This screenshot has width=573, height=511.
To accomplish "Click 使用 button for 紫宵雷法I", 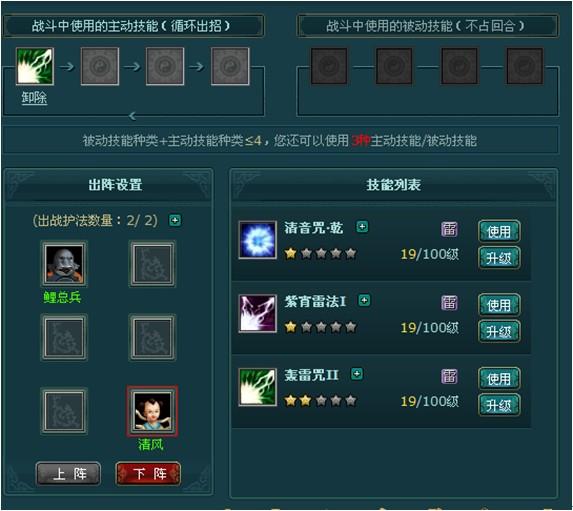I will (499, 304).
